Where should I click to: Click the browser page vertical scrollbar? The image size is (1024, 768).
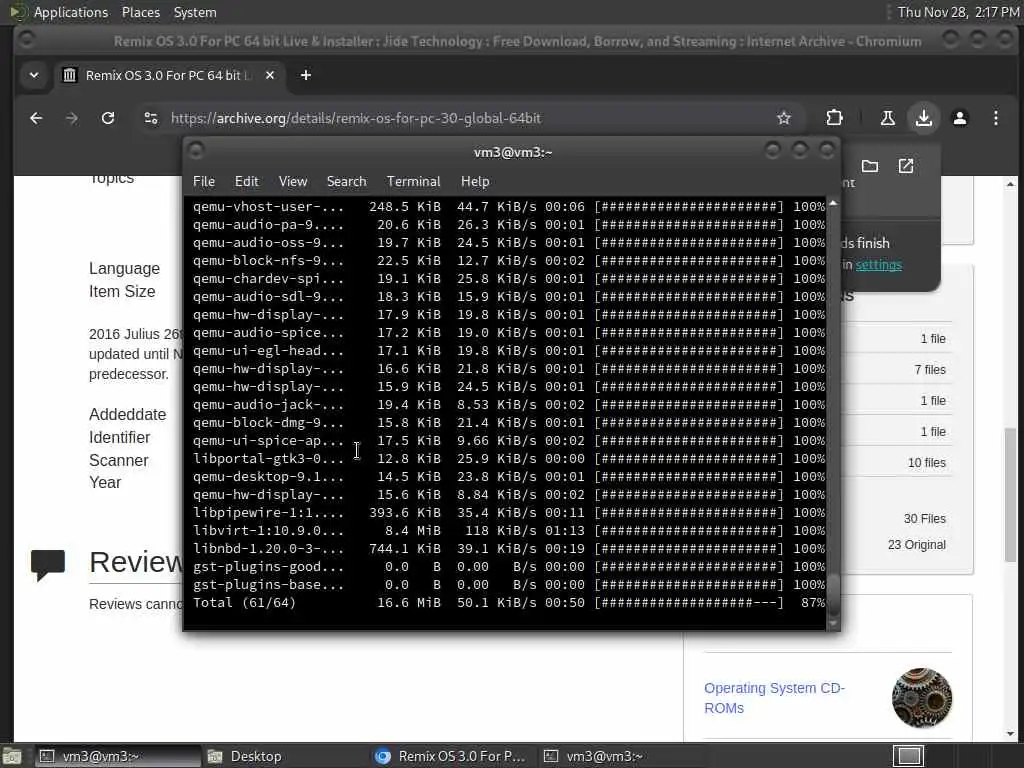tap(1010, 494)
